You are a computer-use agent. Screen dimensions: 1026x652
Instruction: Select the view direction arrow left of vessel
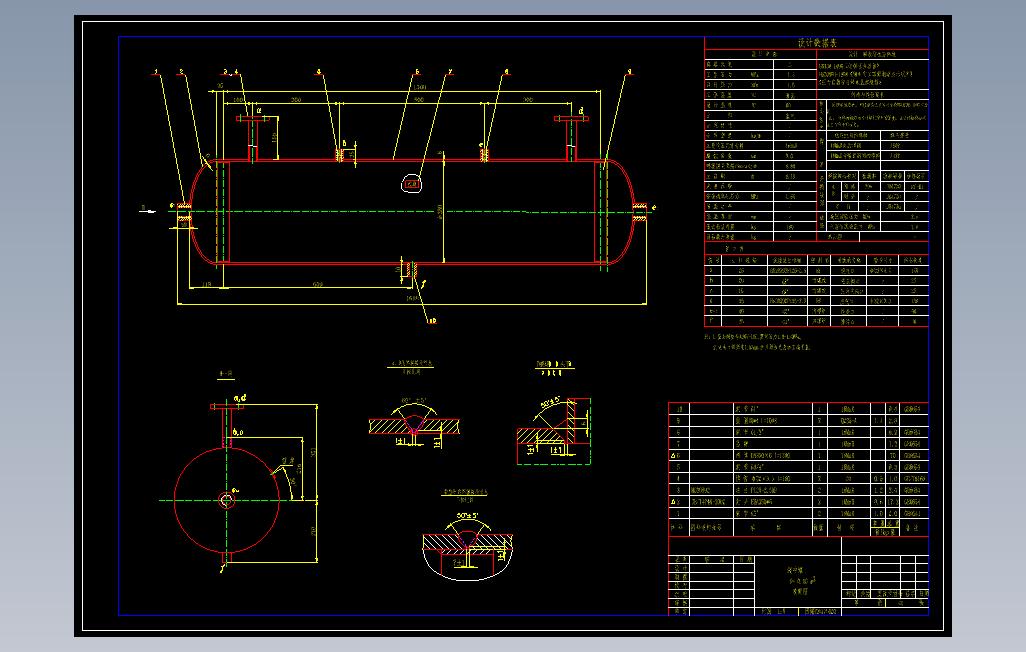(149, 209)
